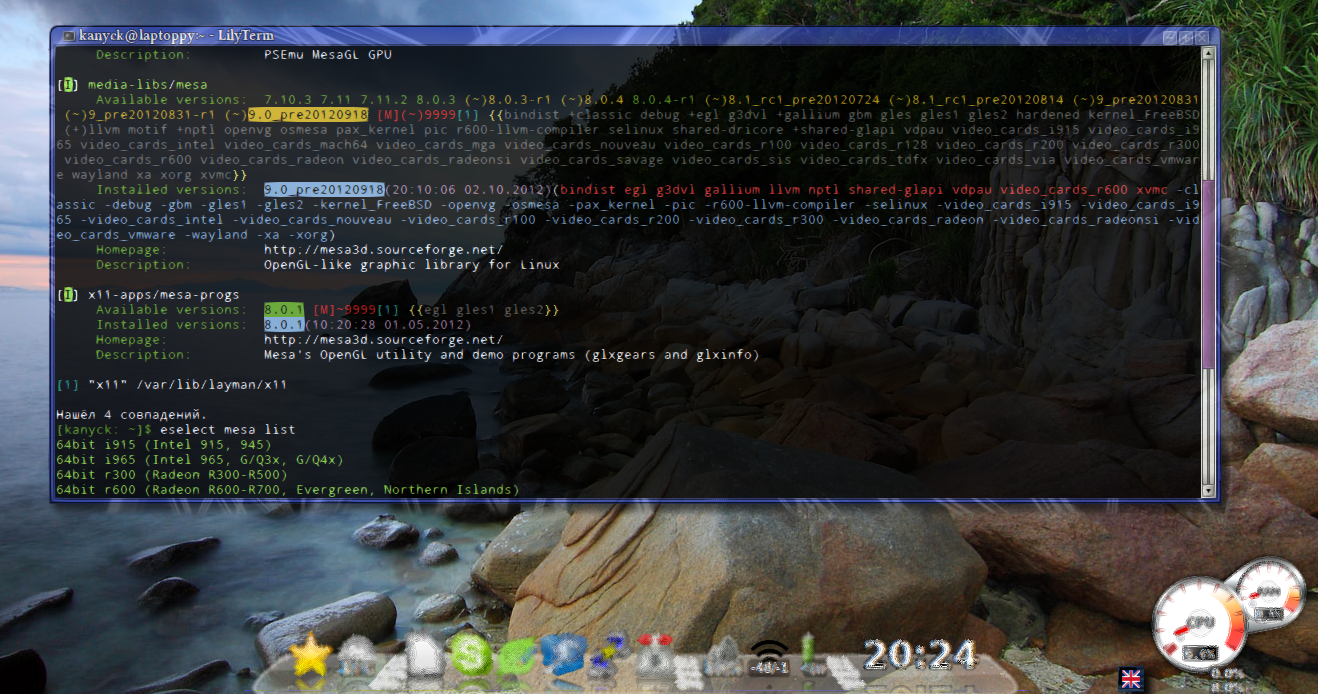
Task: Click the terminal scrollbar down arrow
Action: click(1208, 491)
